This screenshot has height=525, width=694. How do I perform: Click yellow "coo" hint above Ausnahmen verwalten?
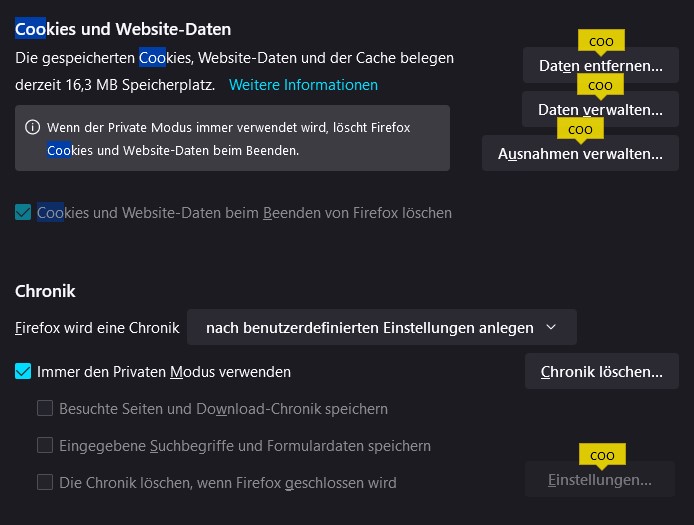580,130
